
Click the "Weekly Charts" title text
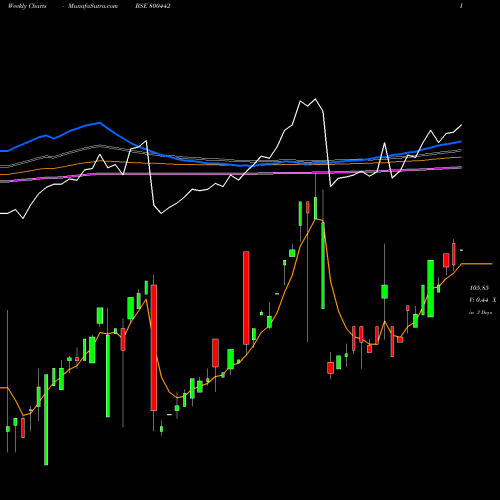click(27, 6)
